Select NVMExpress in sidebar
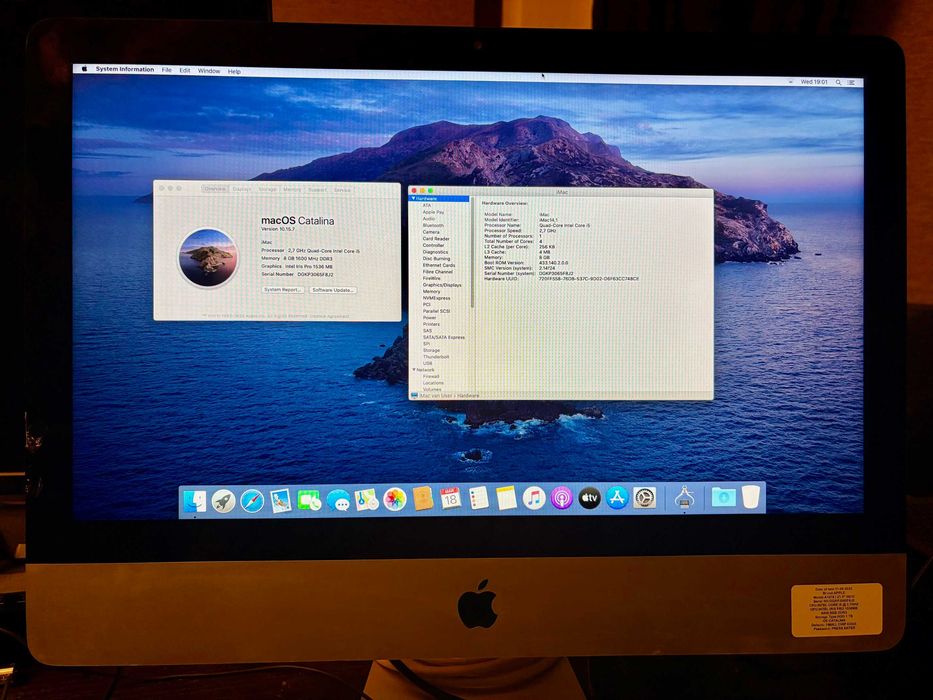933x700 pixels. 436,298
